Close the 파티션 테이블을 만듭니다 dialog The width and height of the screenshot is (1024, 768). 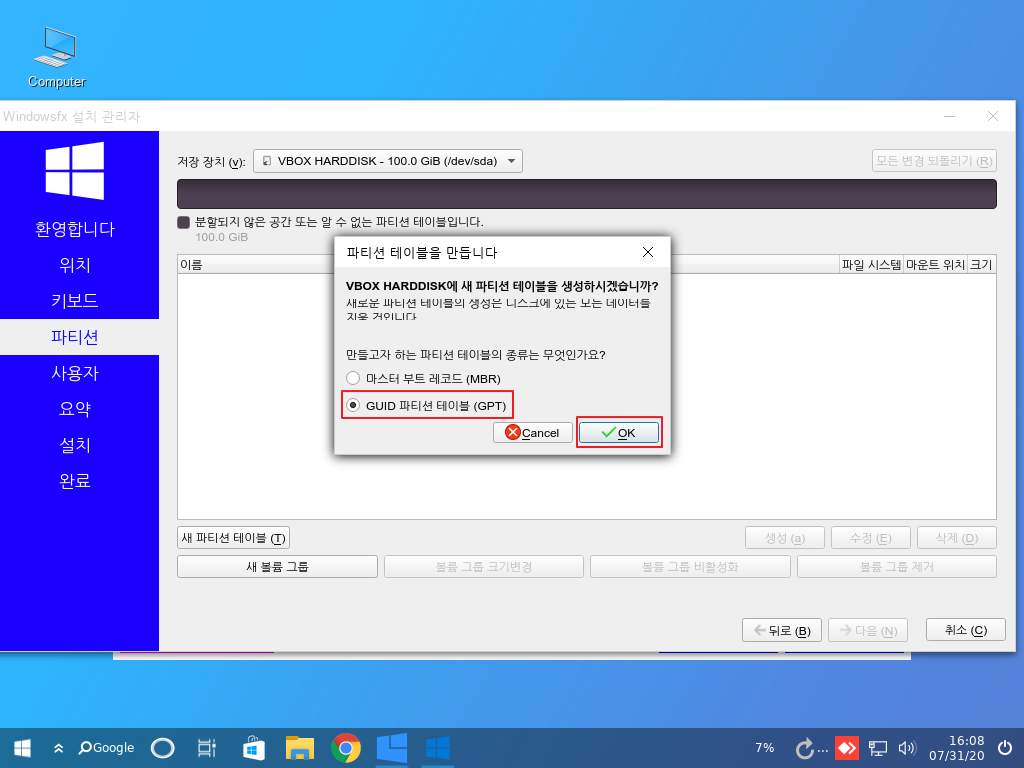[647, 252]
